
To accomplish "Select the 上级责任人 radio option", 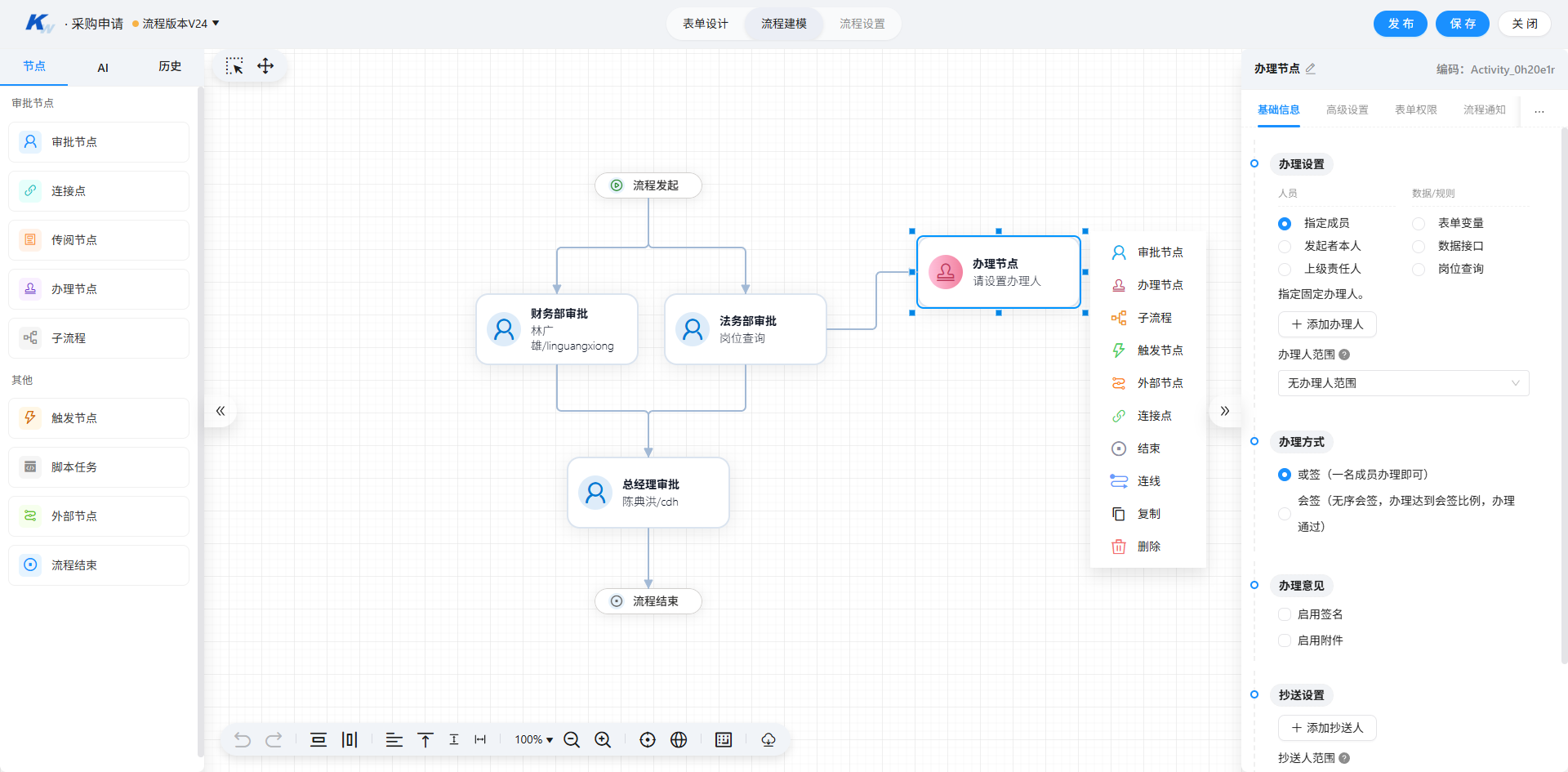I will tap(1285, 269).
